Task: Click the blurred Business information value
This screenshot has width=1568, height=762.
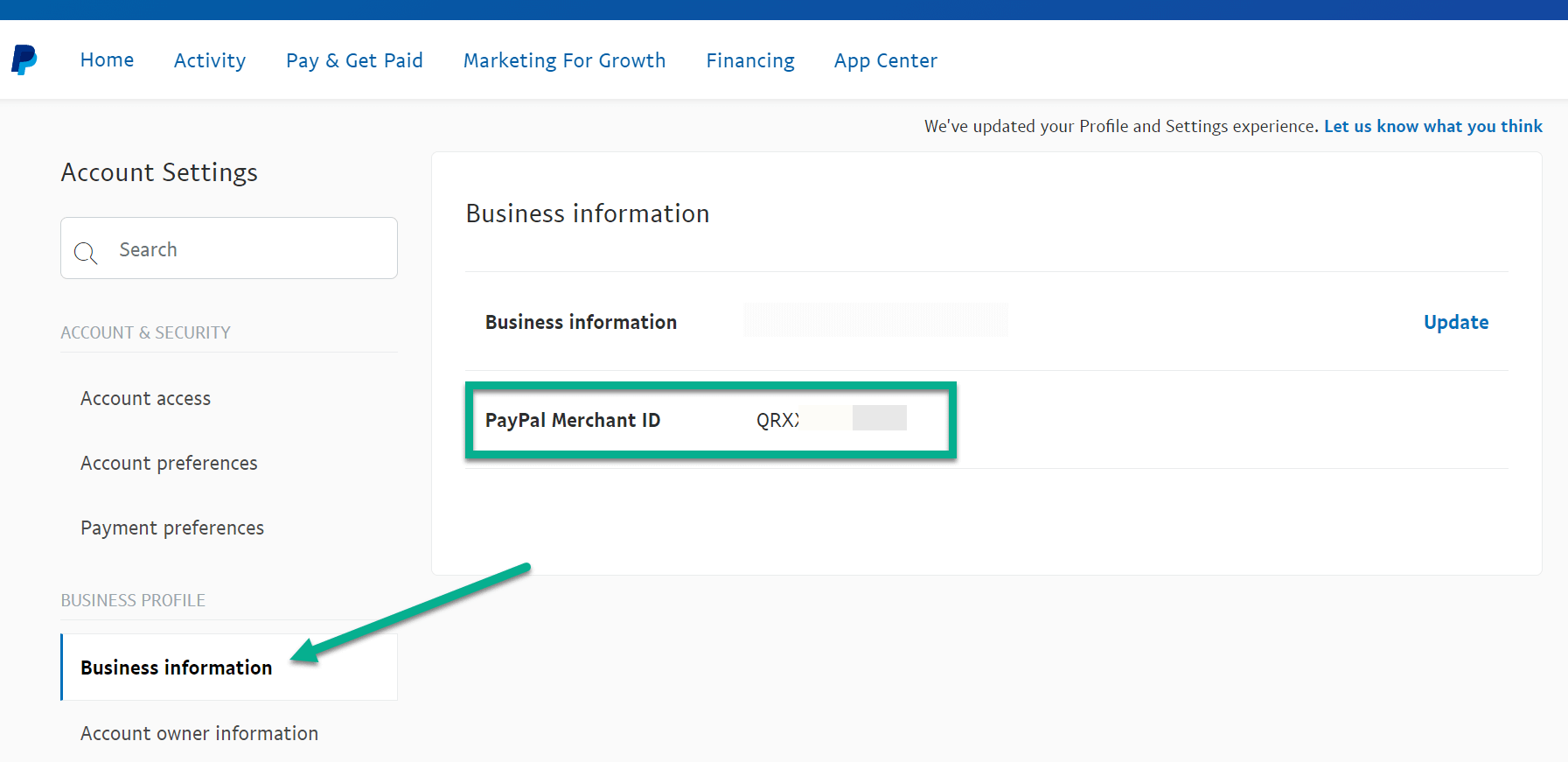Action: pos(875,320)
